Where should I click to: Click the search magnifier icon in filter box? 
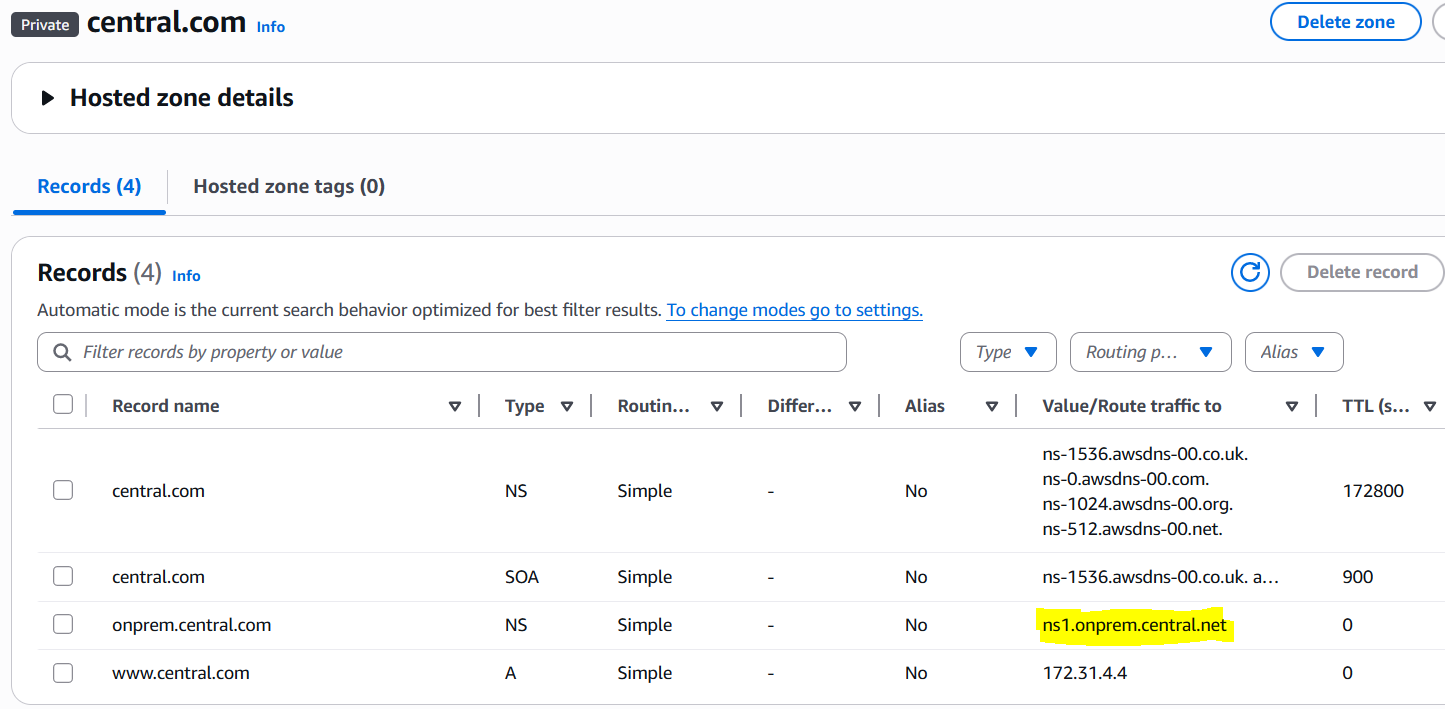(x=62, y=352)
